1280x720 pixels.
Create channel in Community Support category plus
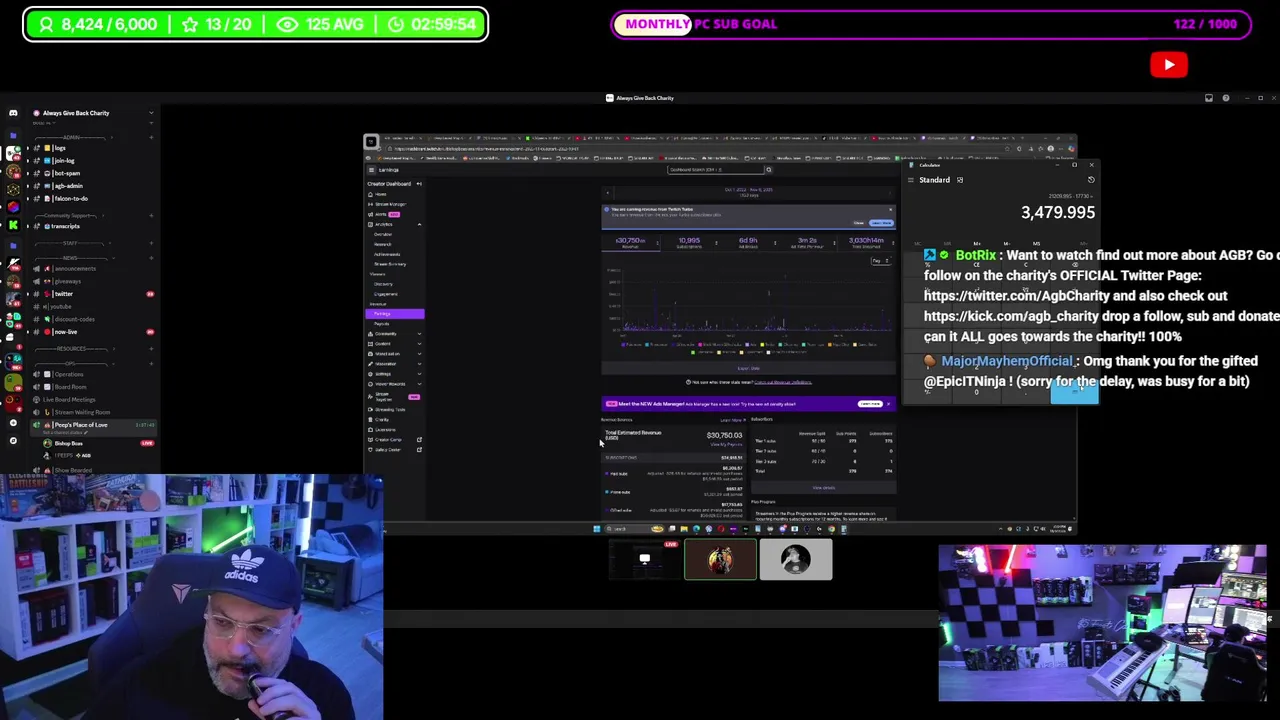(x=151, y=215)
